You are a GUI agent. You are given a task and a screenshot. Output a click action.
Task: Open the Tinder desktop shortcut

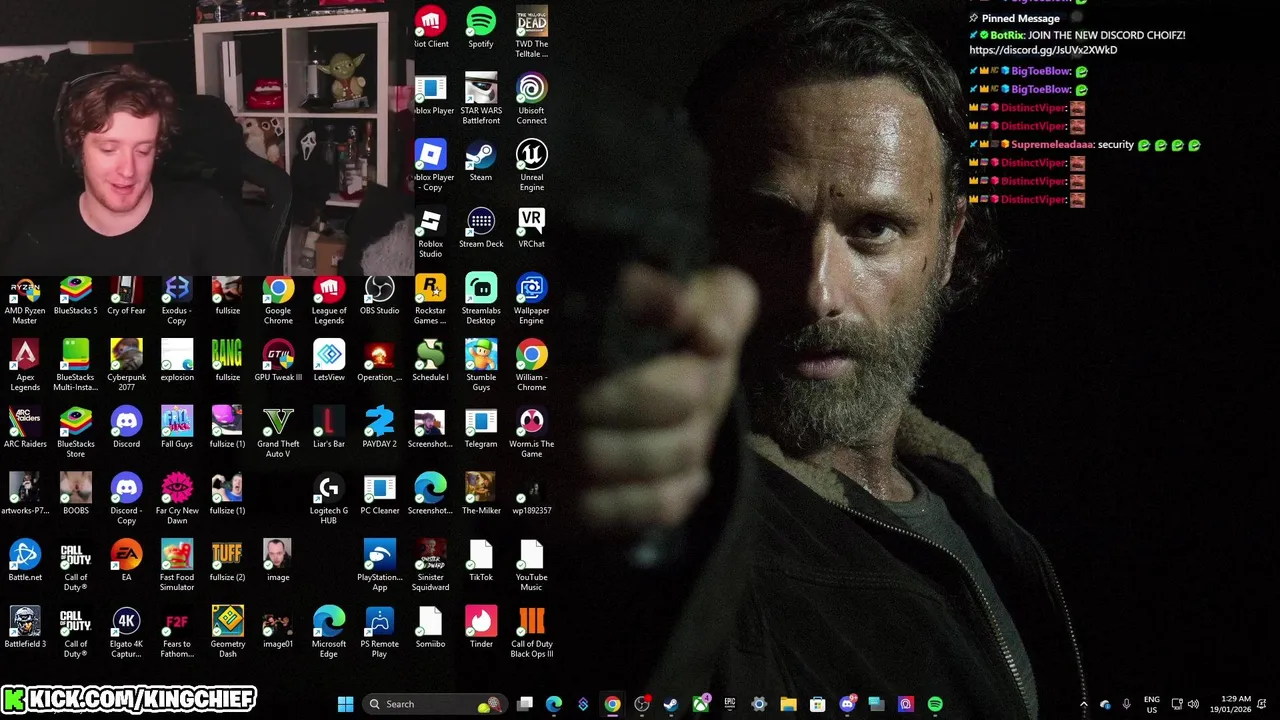(481, 627)
